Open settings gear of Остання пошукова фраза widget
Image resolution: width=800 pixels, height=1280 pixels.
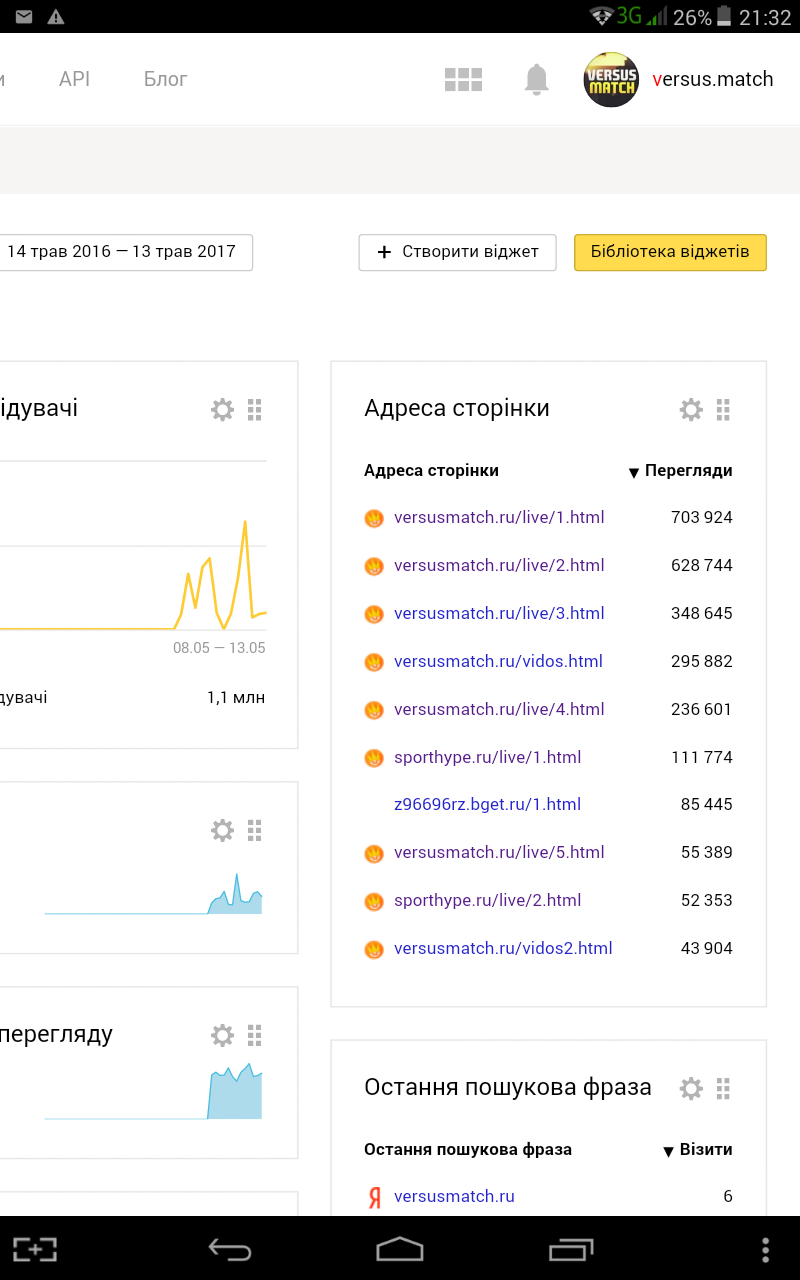coord(691,1088)
